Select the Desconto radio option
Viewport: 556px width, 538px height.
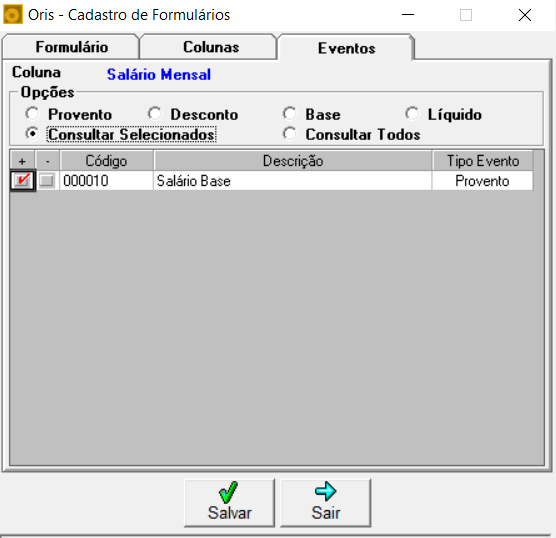[155, 114]
